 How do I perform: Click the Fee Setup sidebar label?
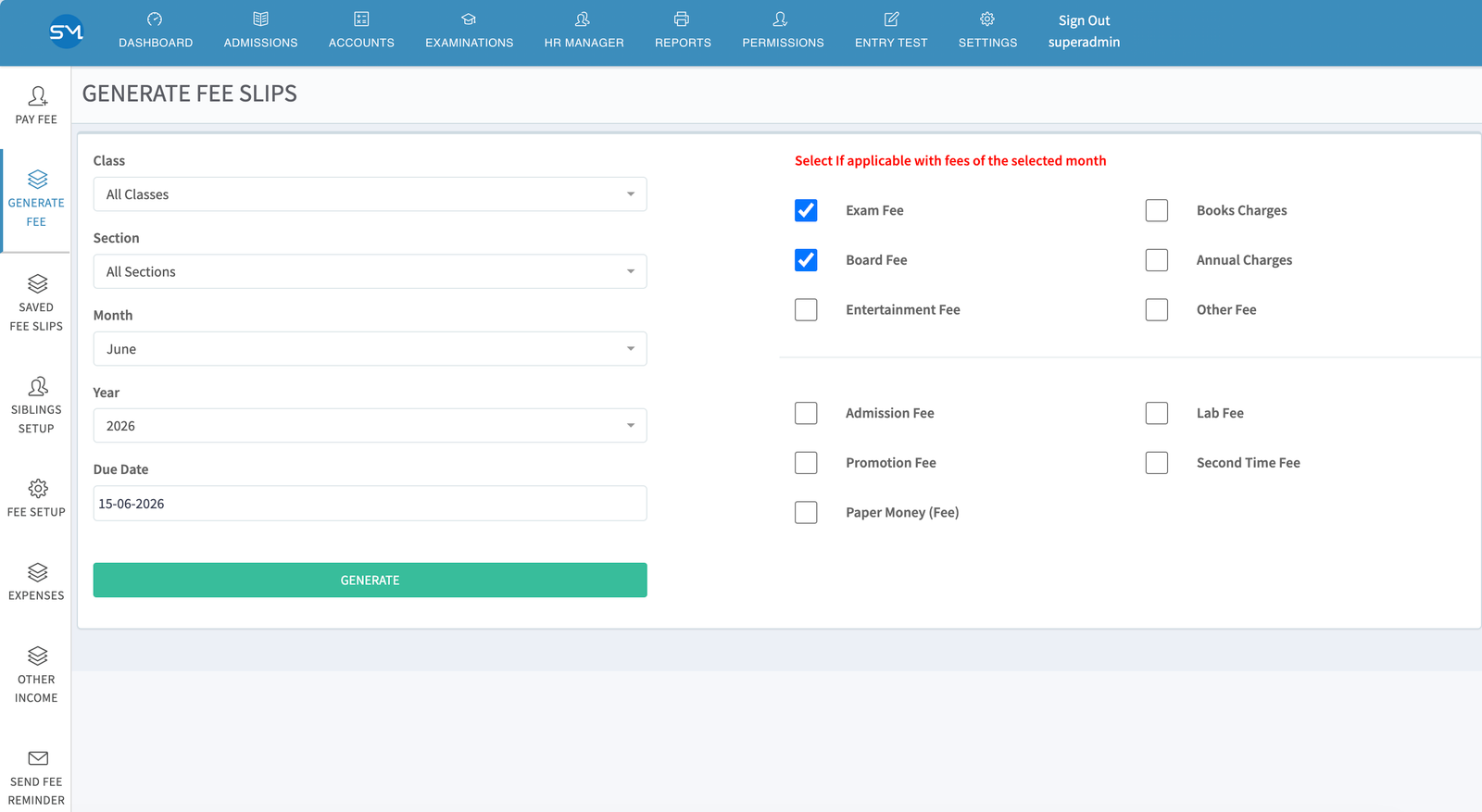[x=36, y=512]
